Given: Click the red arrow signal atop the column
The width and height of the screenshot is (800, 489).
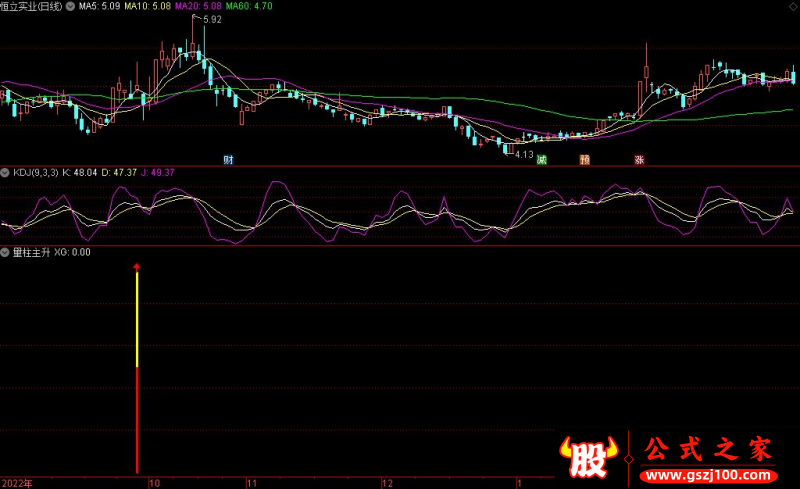Looking at the screenshot, I should [x=137, y=267].
